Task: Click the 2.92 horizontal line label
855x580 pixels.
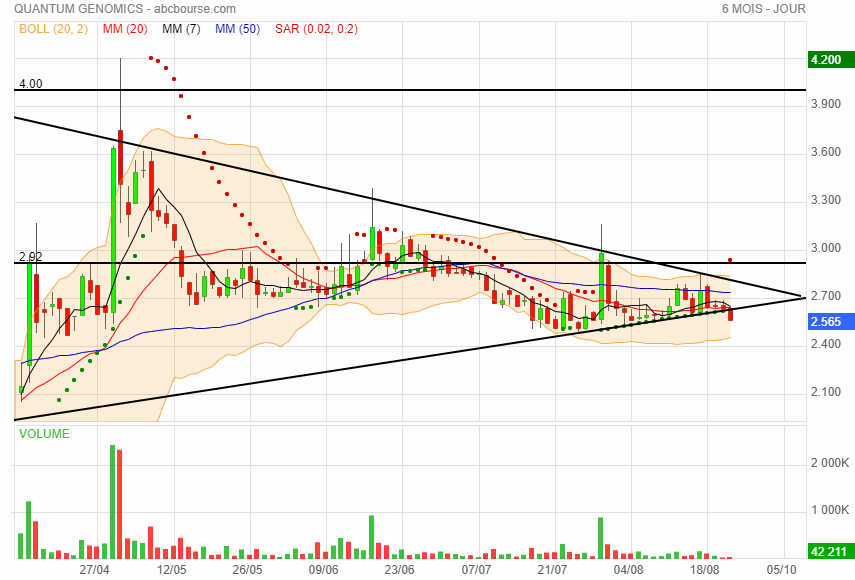Action: pyautogui.click(x=31, y=257)
